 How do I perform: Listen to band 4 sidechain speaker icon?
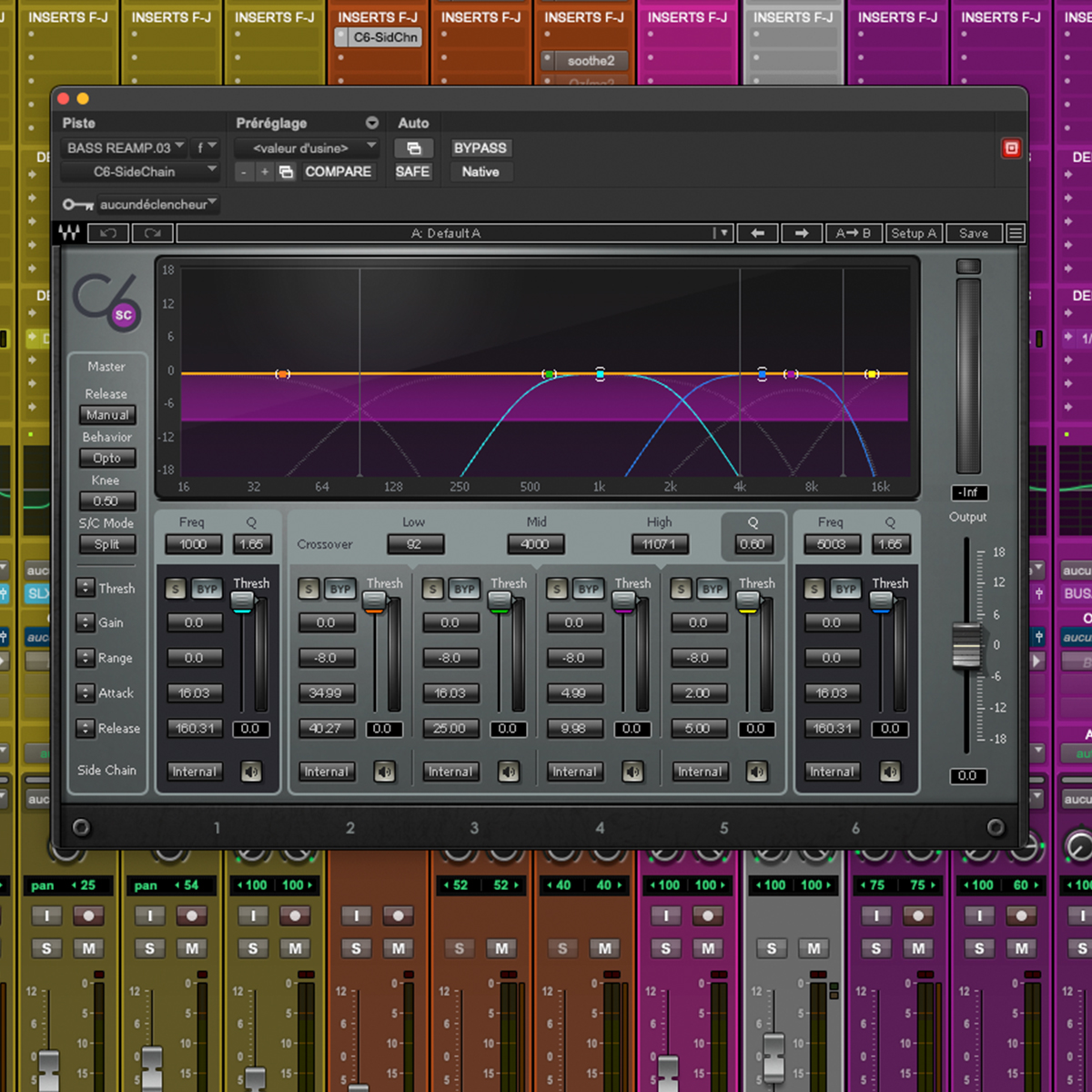[632, 772]
